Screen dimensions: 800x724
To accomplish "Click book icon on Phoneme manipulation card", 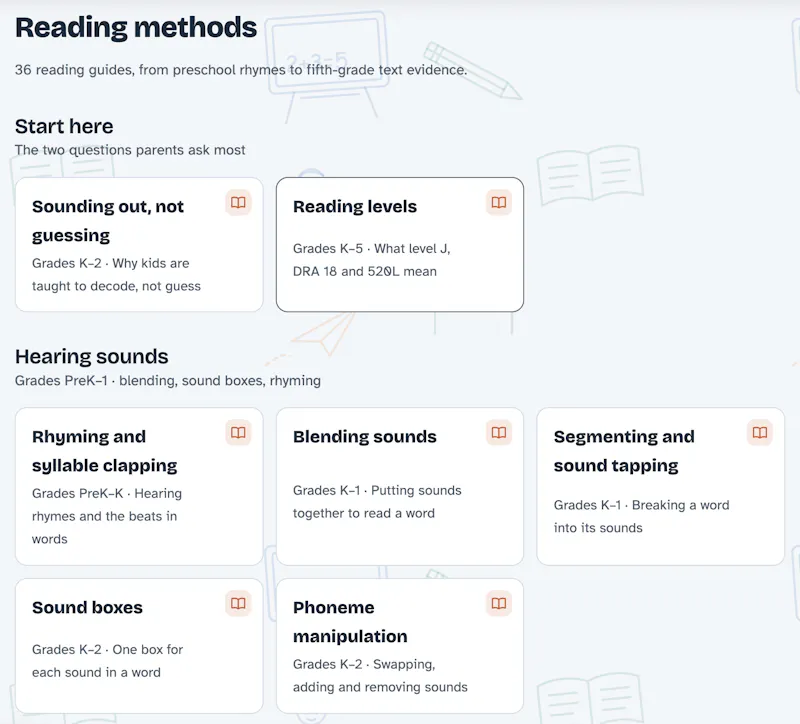I will pos(498,604).
